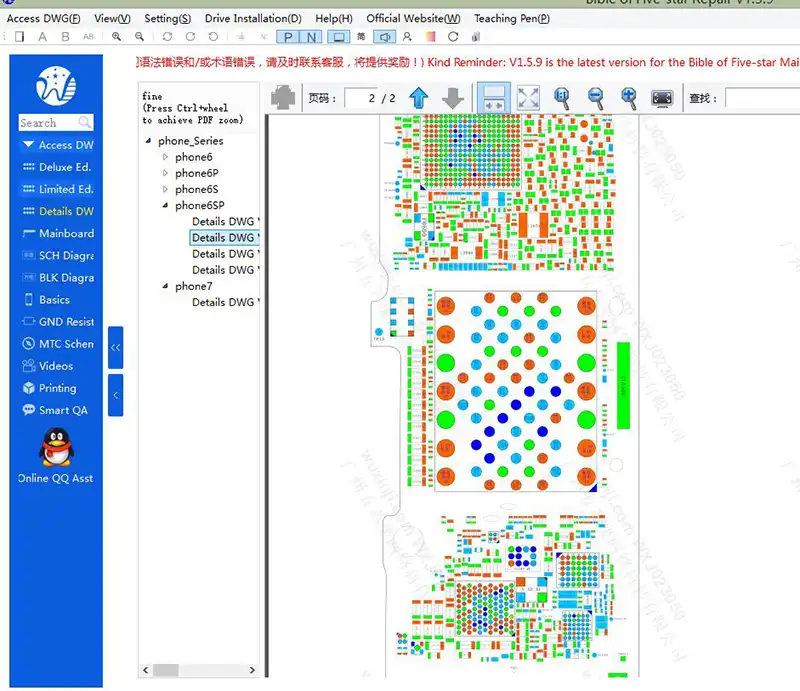Click the double-chevron collapse sidebar button
Viewport: 800px width, 691px height.
115,348
